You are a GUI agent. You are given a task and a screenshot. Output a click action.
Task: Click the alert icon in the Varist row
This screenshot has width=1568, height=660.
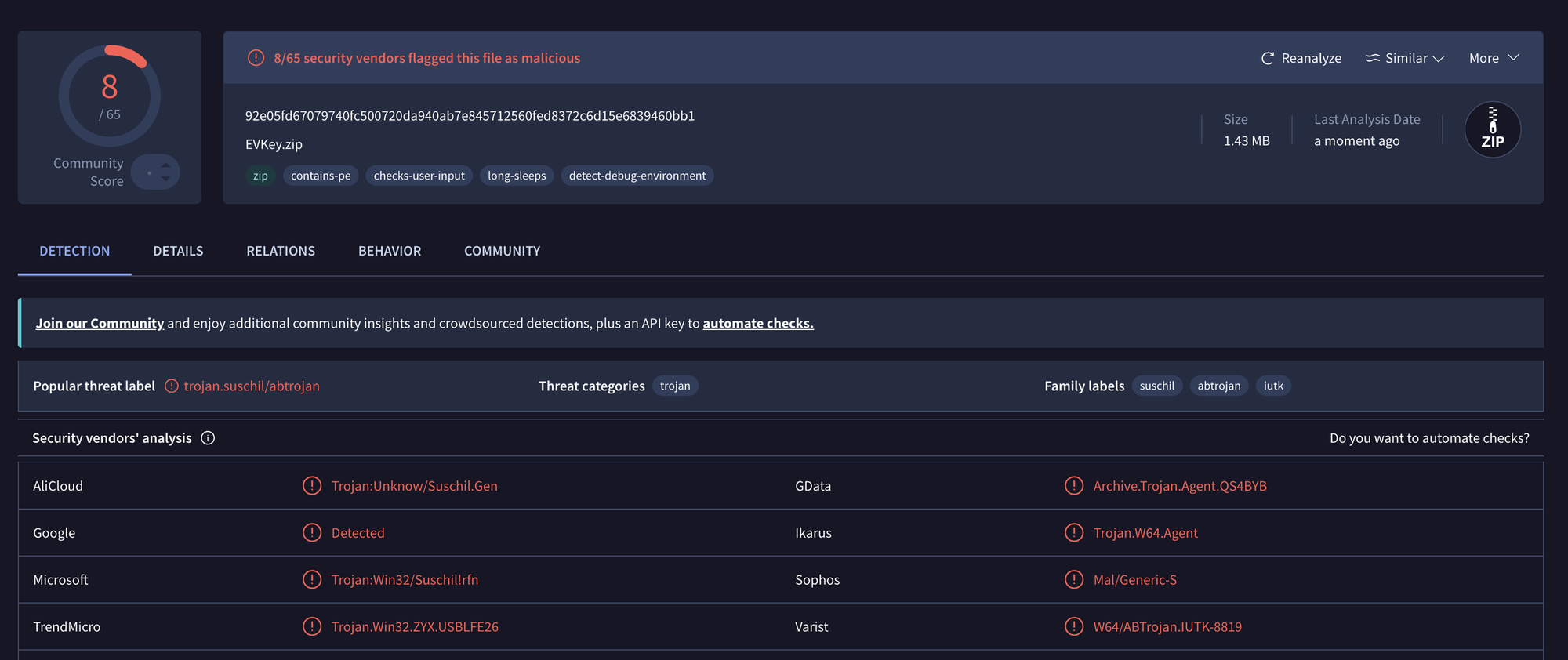[x=1074, y=627]
